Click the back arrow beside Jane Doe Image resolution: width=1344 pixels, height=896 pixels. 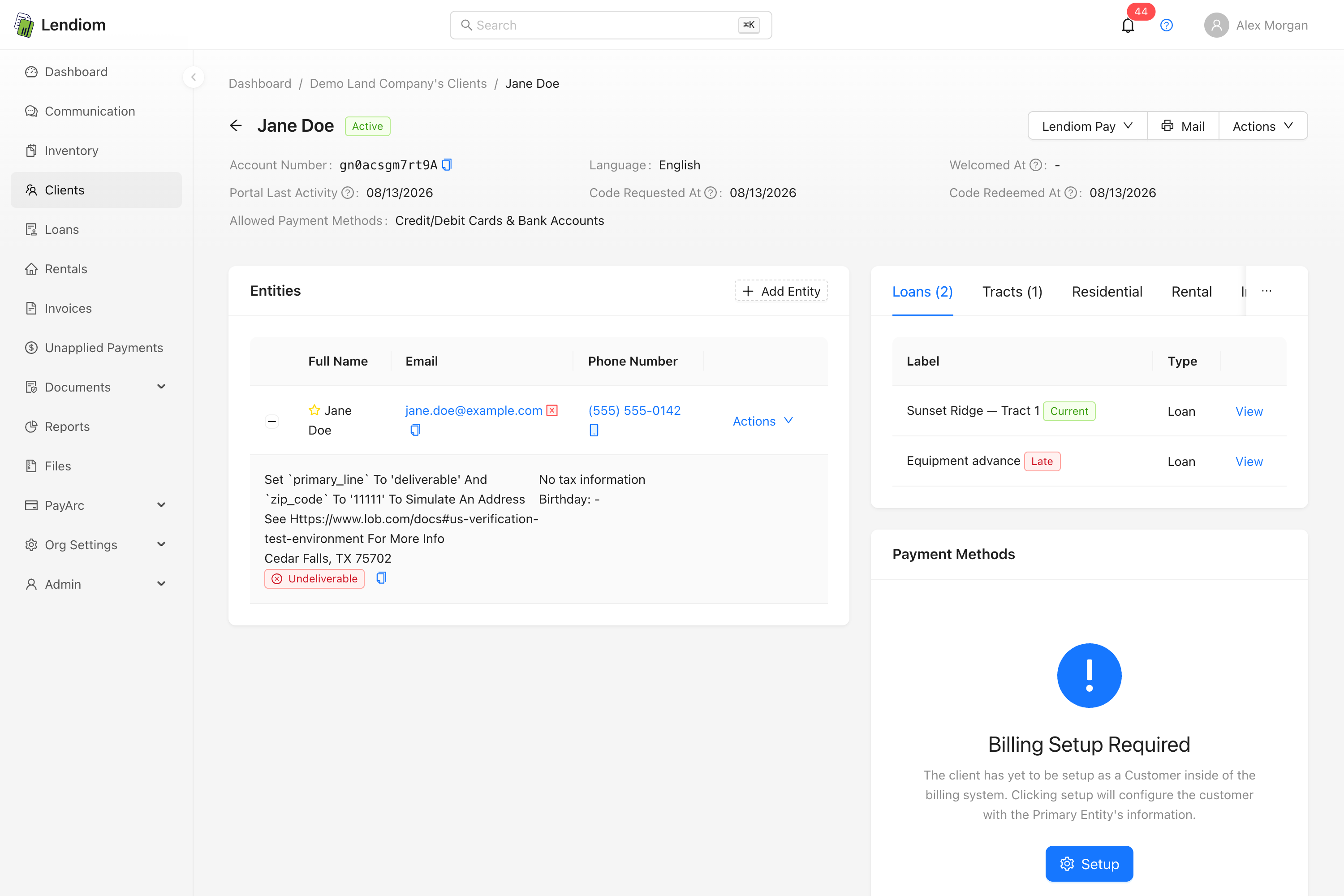point(236,126)
